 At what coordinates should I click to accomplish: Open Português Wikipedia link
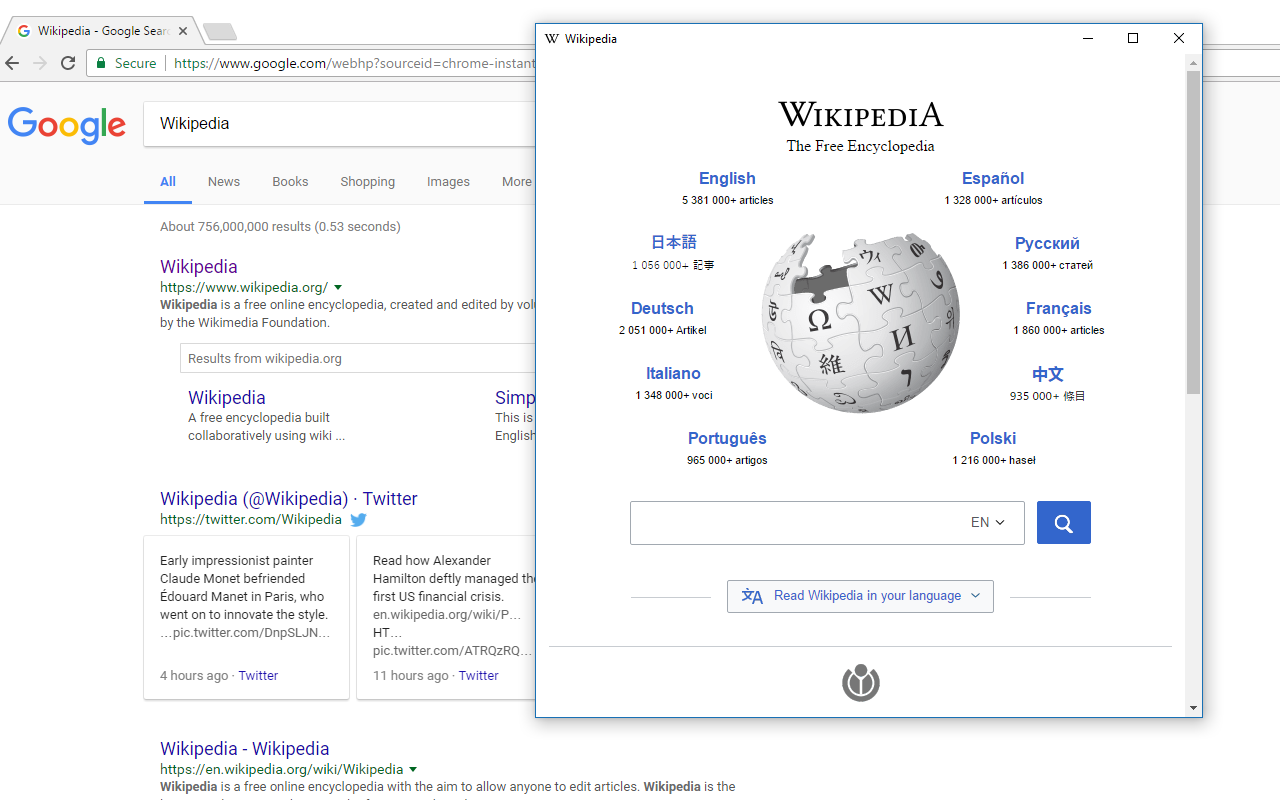(727, 439)
